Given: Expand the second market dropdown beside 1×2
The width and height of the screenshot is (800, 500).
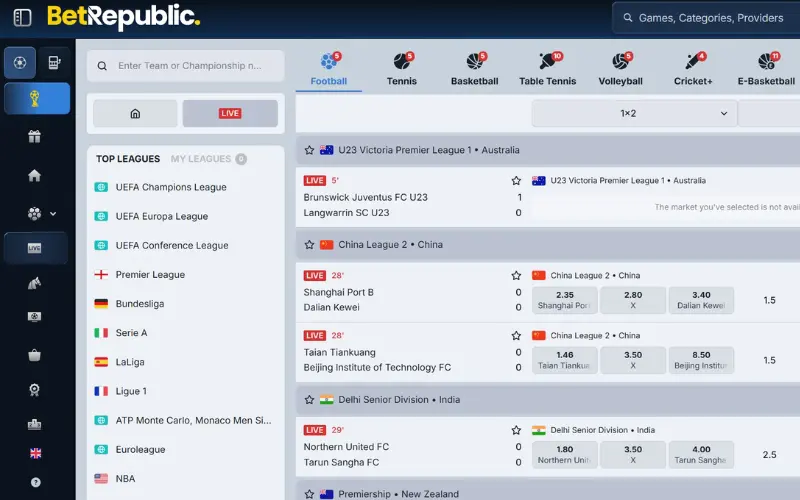Looking at the screenshot, I should tap(769, 113).
